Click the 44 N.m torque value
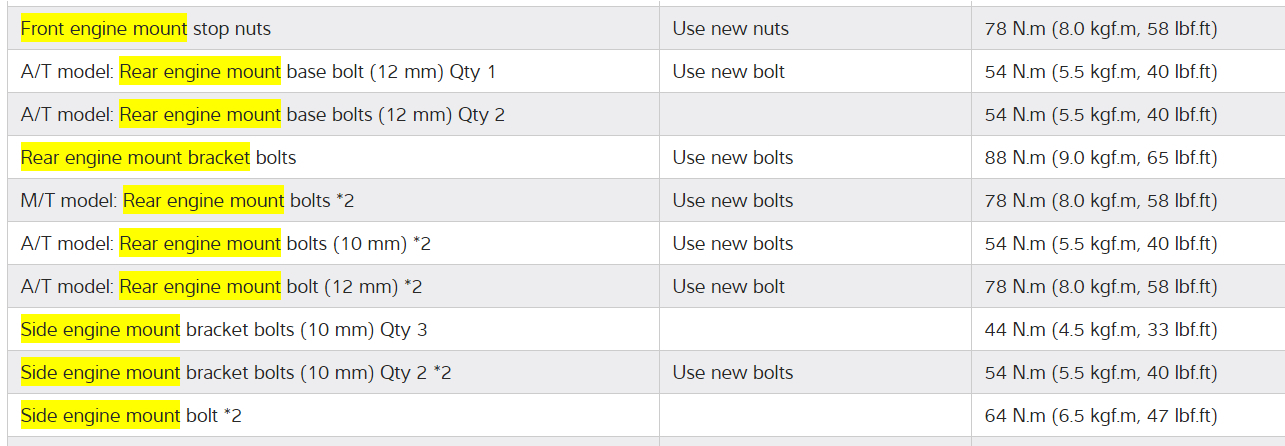Screen dimensions: 1285x446 point(1100,330)
